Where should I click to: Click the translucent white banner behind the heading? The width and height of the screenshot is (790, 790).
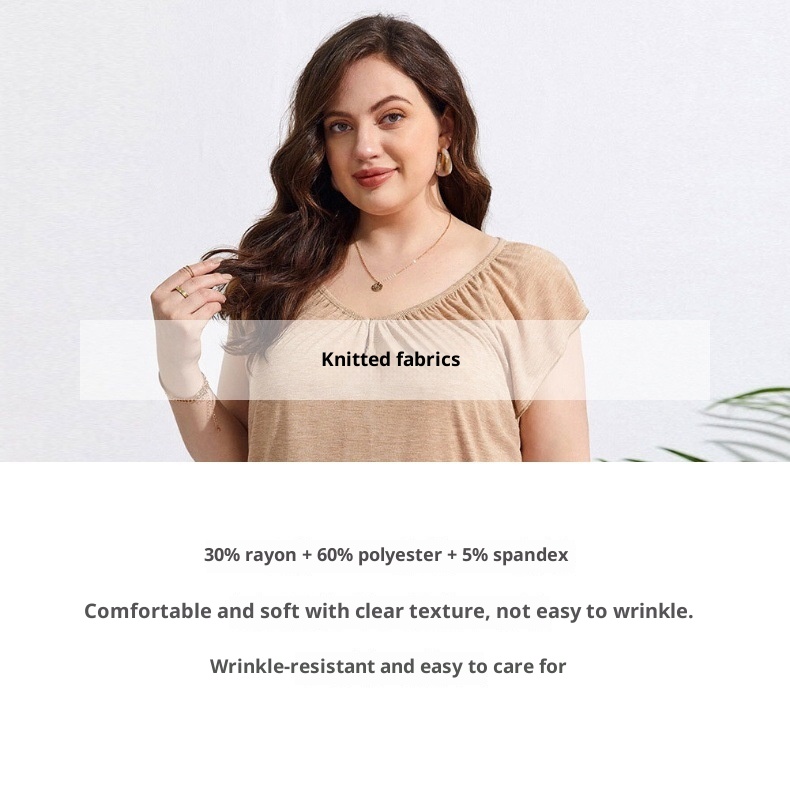(394, 360)
